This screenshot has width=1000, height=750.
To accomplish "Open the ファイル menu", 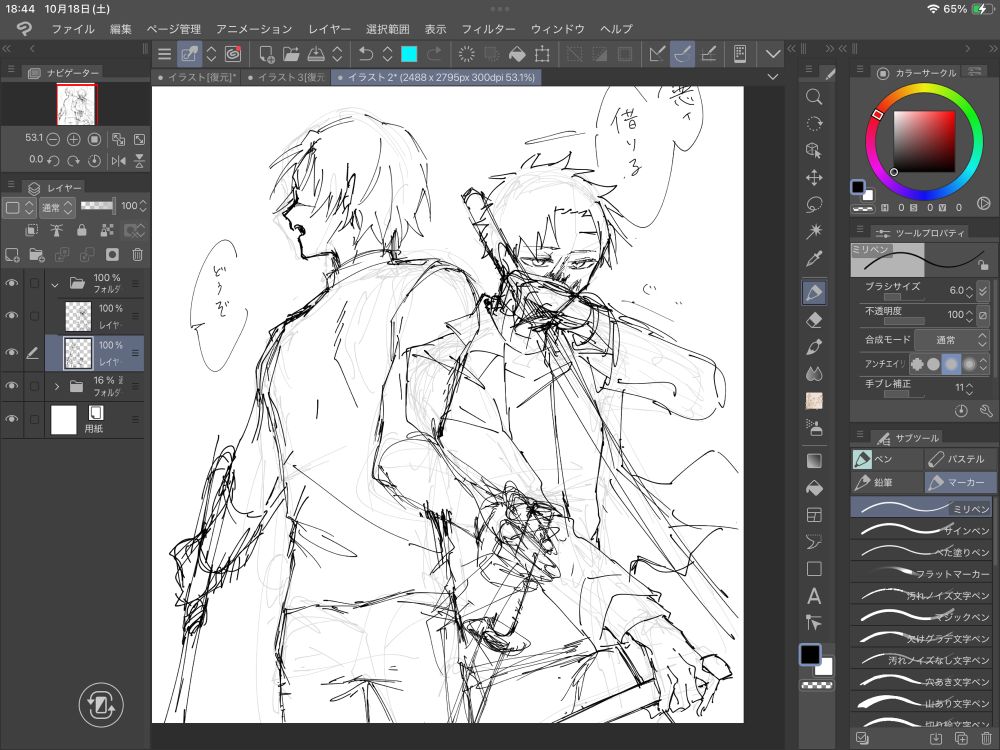I will click(x=73, y=29).
